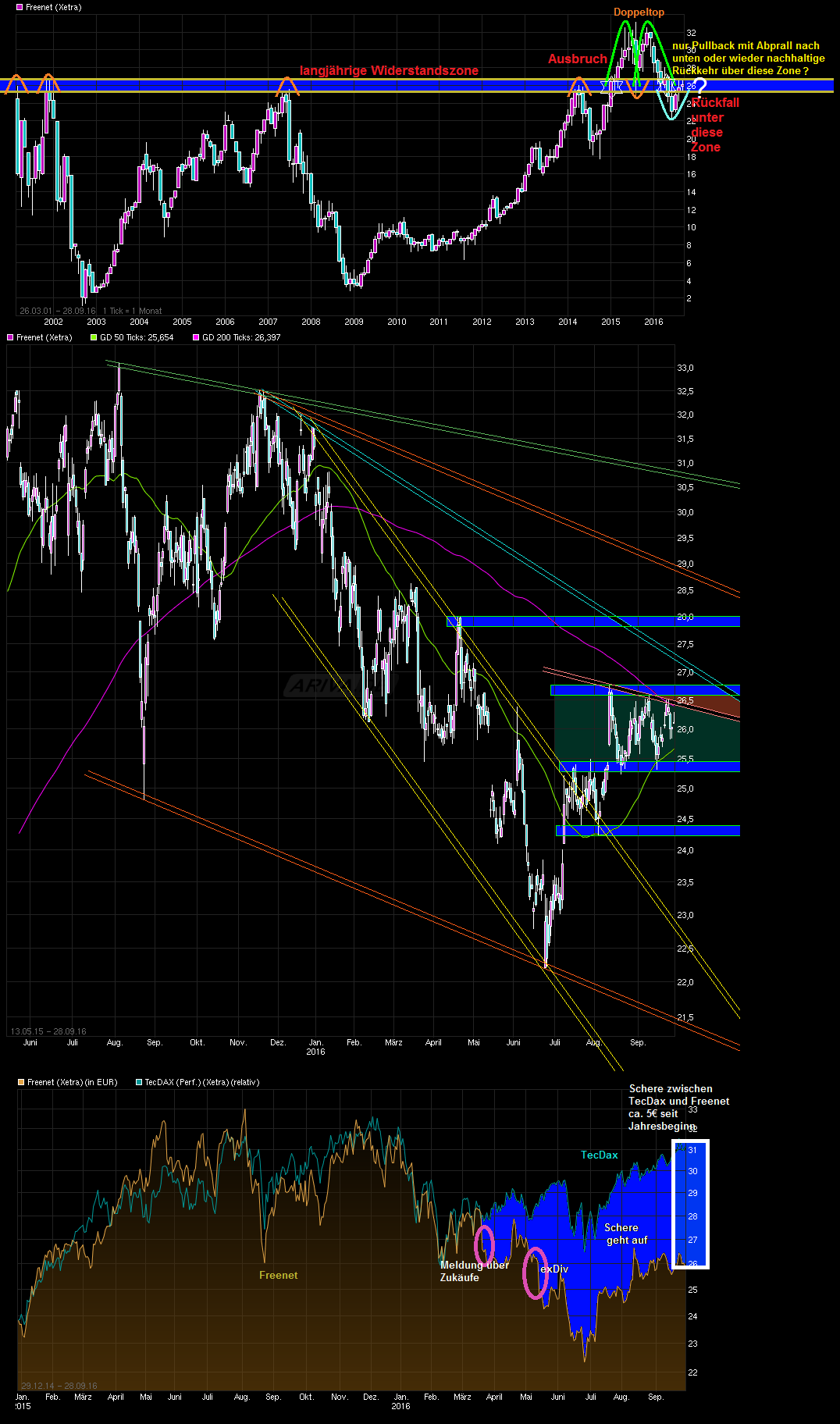The image size is (840, 1424).
Task: Click the 'März' month label on daily chart
Action: pos(393,1042)
